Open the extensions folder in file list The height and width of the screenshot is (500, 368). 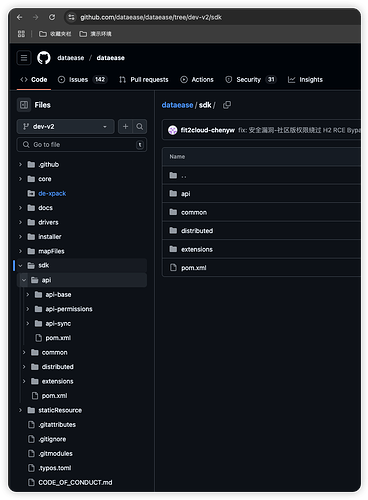point(197,249)
